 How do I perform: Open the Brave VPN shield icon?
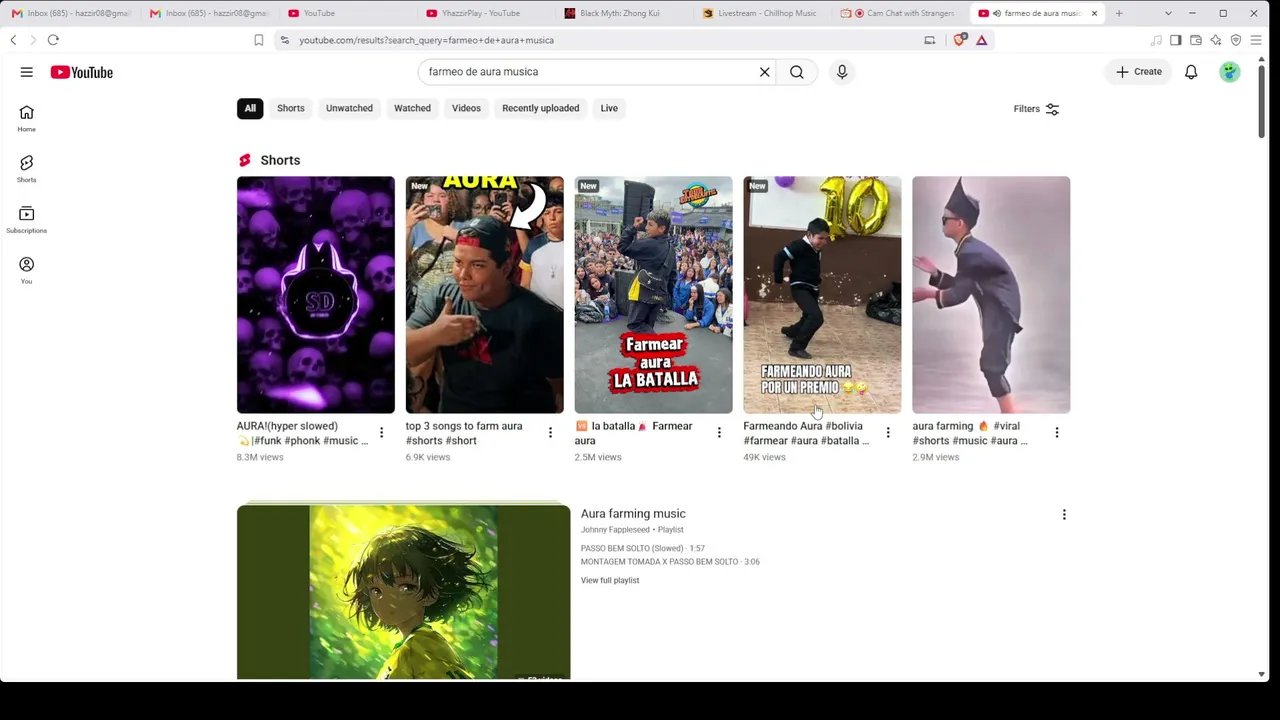point(1236,40)
